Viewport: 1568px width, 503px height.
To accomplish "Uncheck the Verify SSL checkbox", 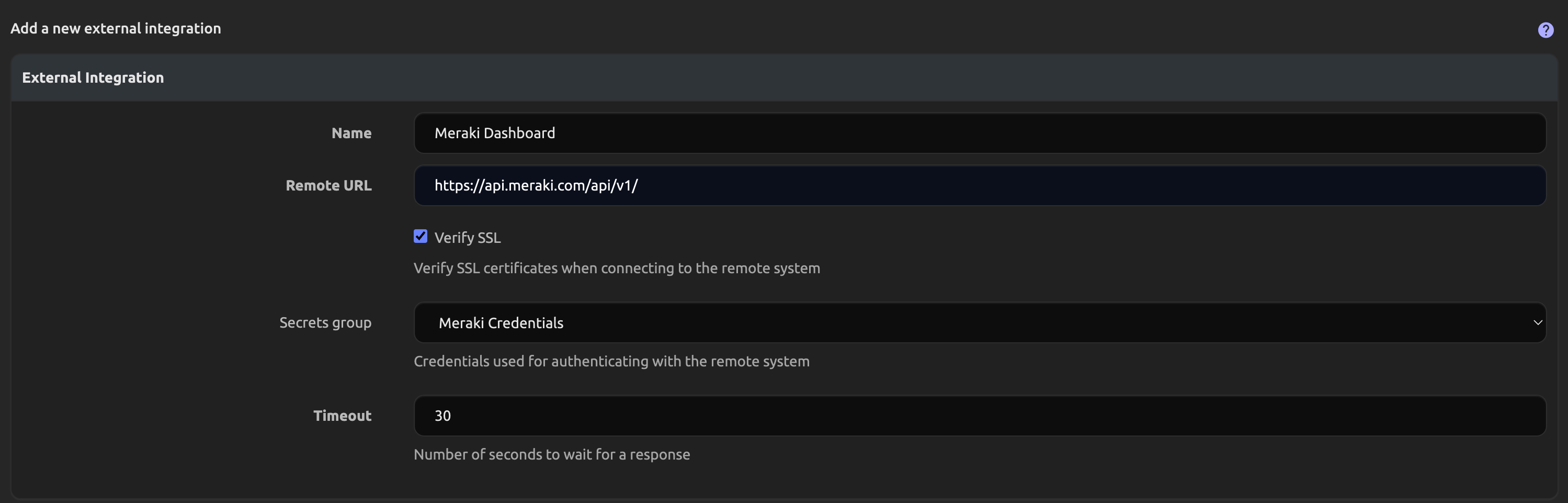I will 420,236.
